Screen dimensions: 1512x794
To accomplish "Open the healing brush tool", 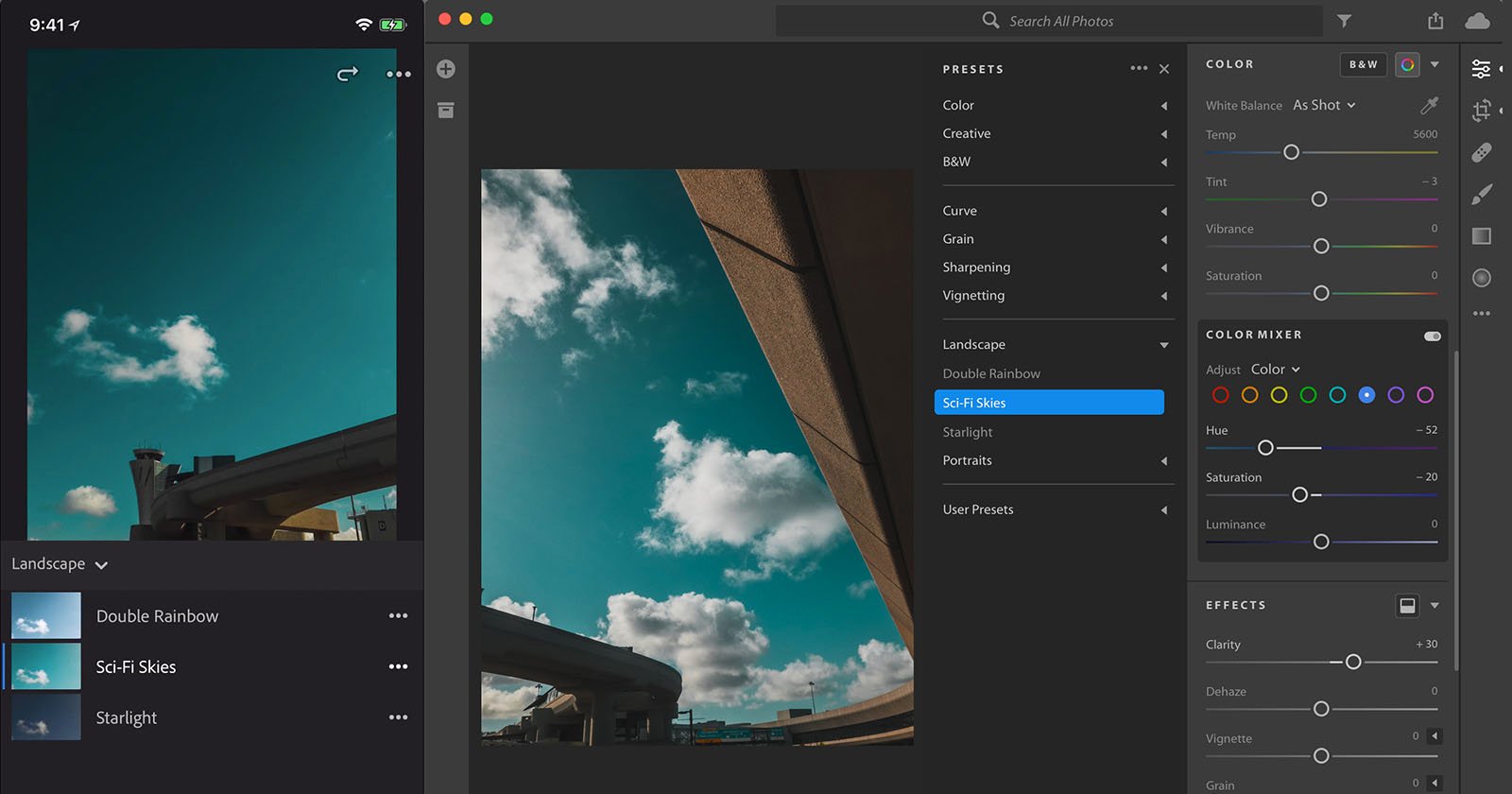I will [x=1481, y=152].
